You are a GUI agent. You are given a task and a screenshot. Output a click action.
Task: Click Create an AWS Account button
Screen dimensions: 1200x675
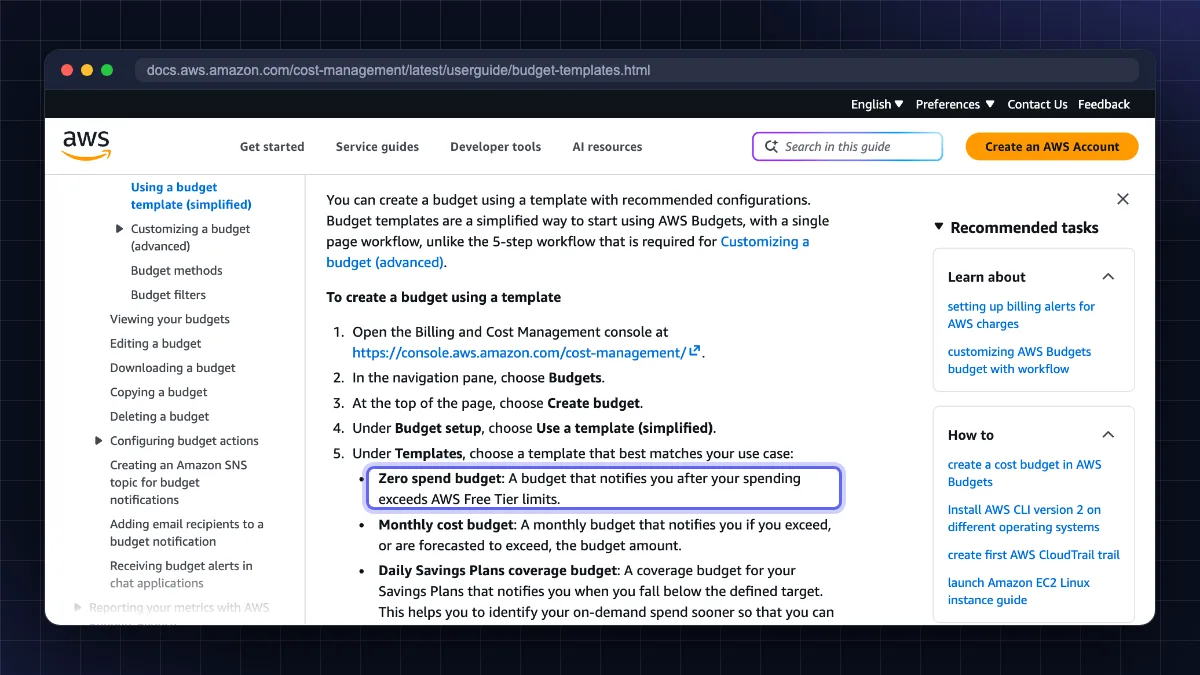click(x=1052, y=146)
